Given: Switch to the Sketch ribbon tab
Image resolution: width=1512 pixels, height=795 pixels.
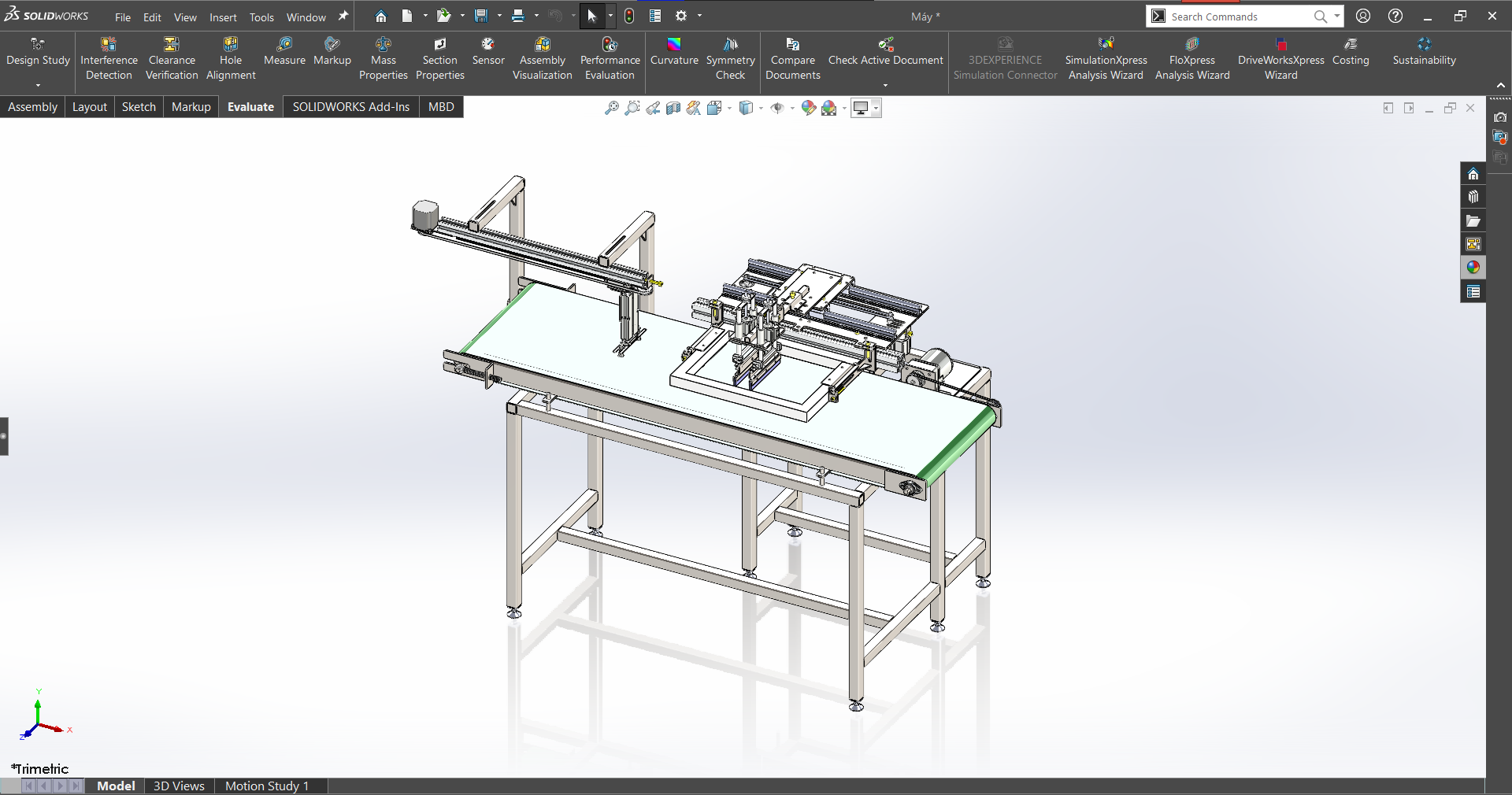Looking at the screenshot, I should (x=139, y=107).
